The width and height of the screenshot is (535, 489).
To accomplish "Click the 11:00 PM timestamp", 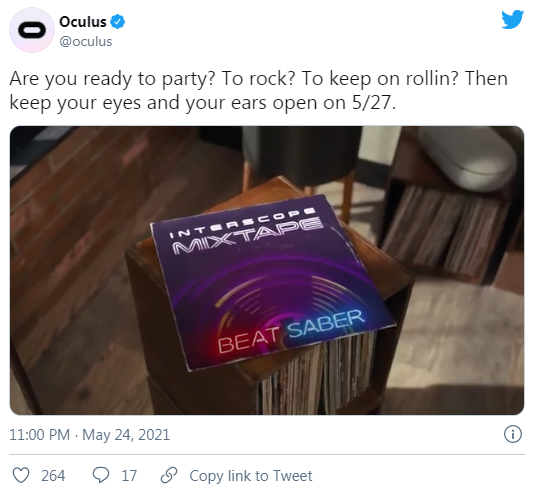I will pyautogui.click(x=40, y=435).
